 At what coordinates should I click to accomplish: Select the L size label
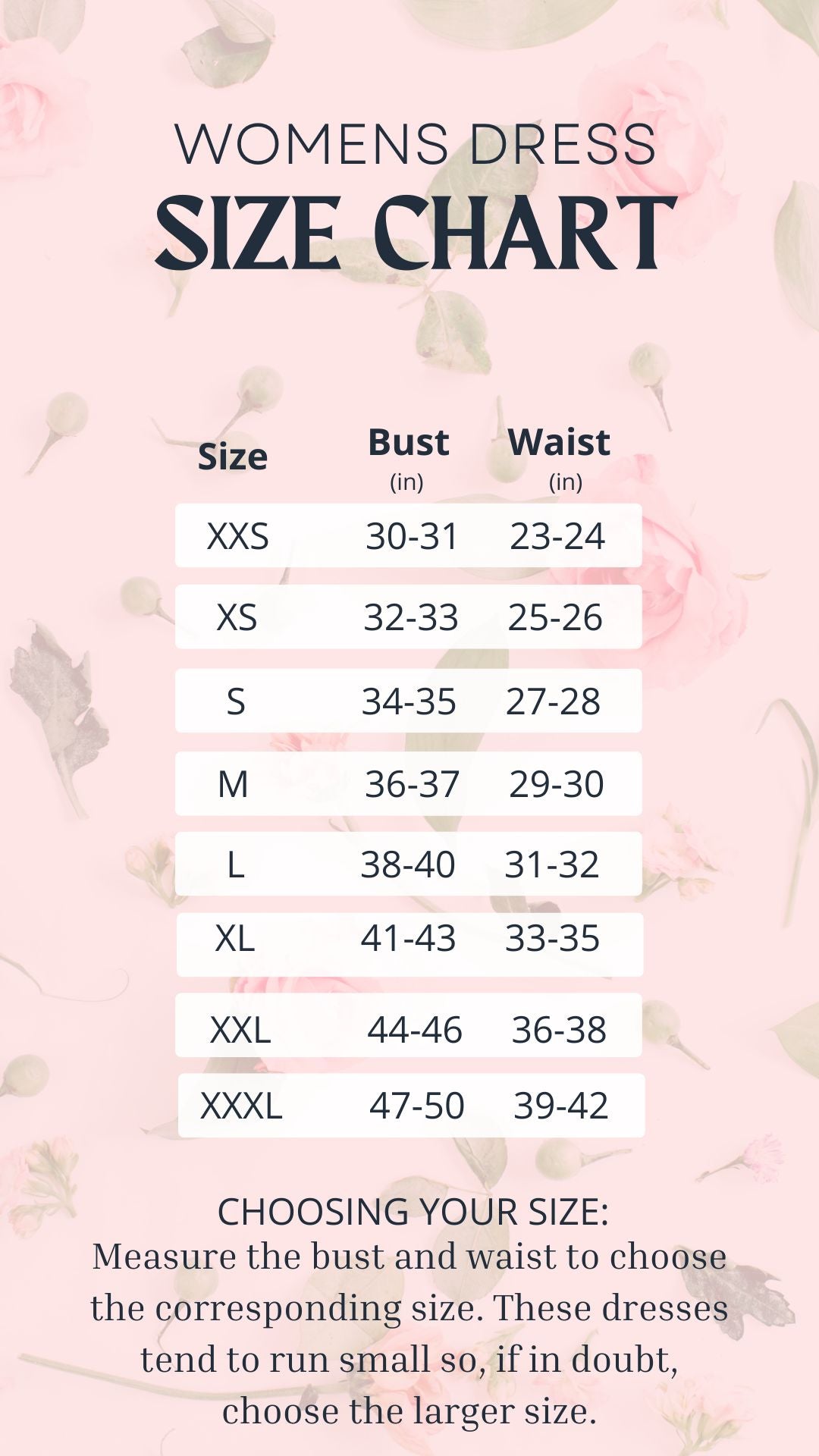coord(236,864)
